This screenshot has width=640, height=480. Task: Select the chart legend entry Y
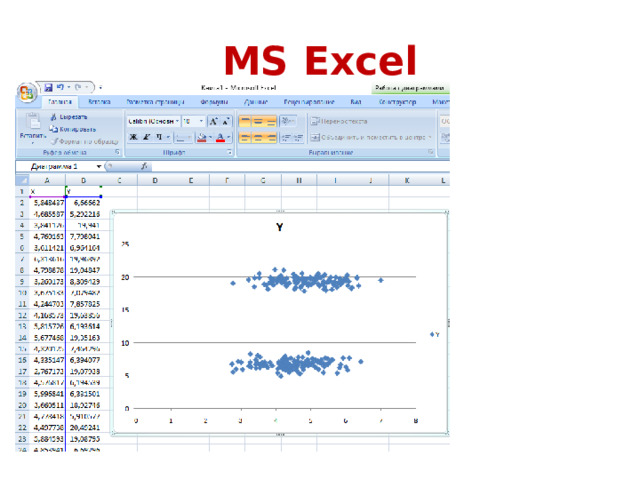(435, 334)
